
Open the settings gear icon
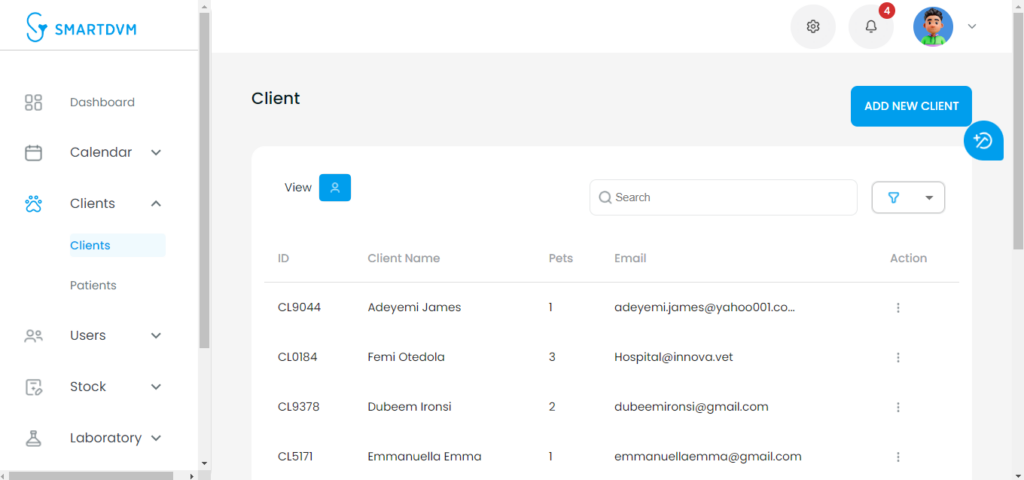(812, 27)
